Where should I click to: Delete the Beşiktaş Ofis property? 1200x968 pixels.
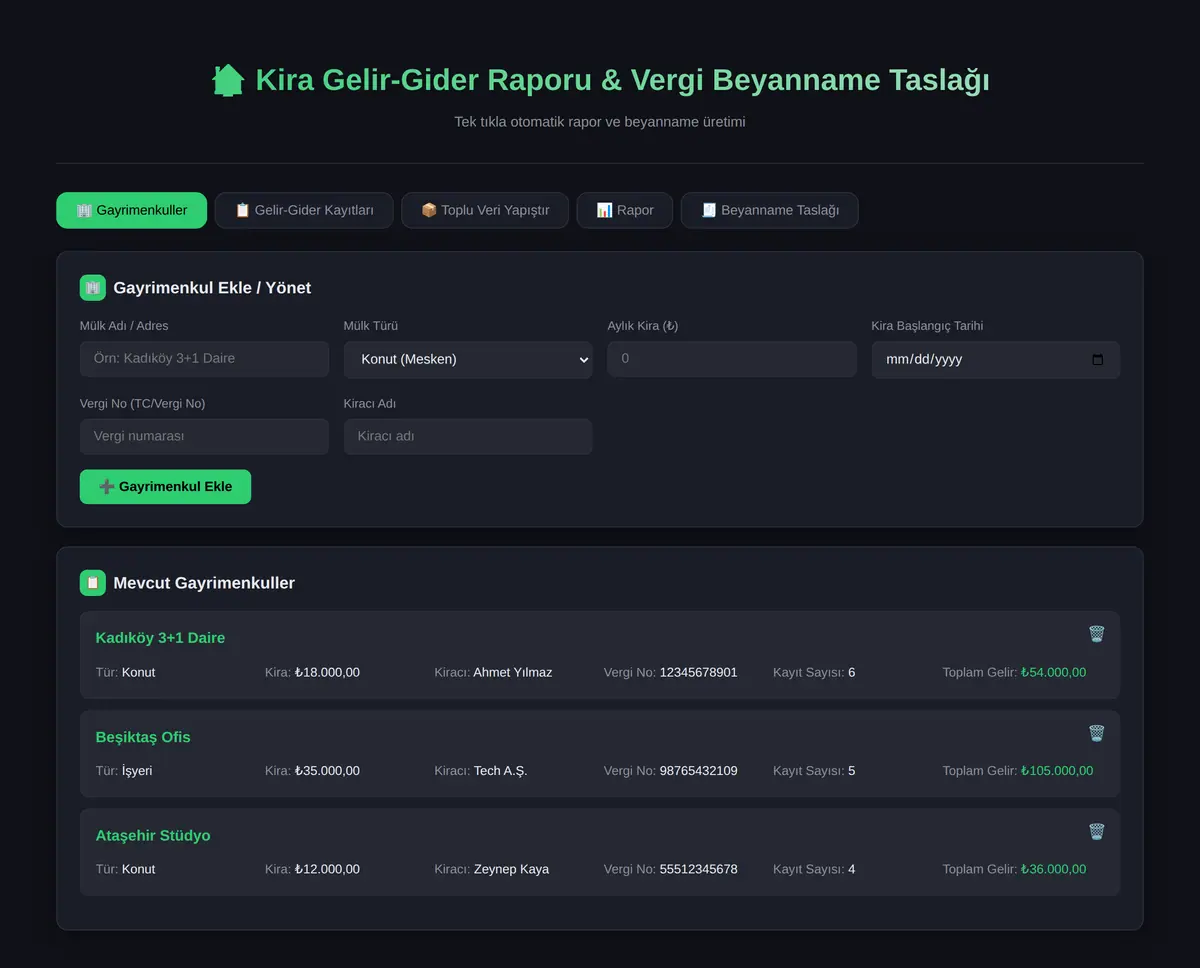tap(1096, 733)
